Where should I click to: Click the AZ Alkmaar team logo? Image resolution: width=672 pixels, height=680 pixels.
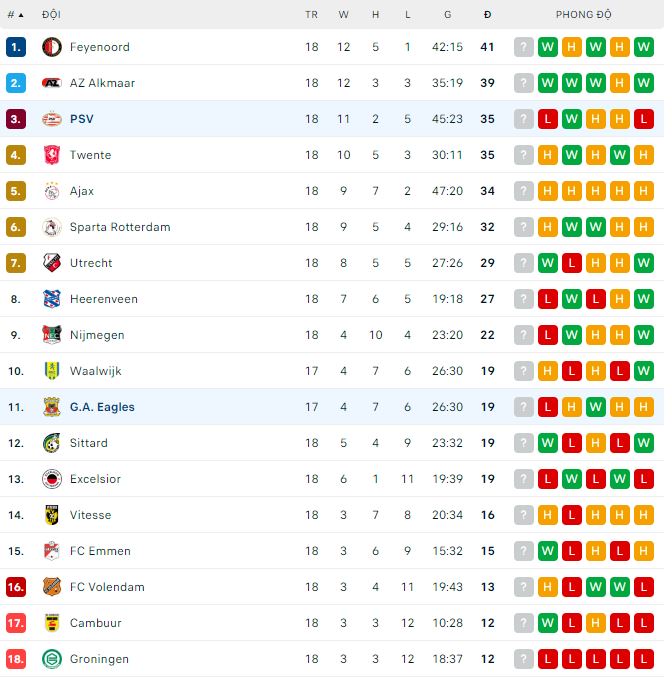(52, 83)
